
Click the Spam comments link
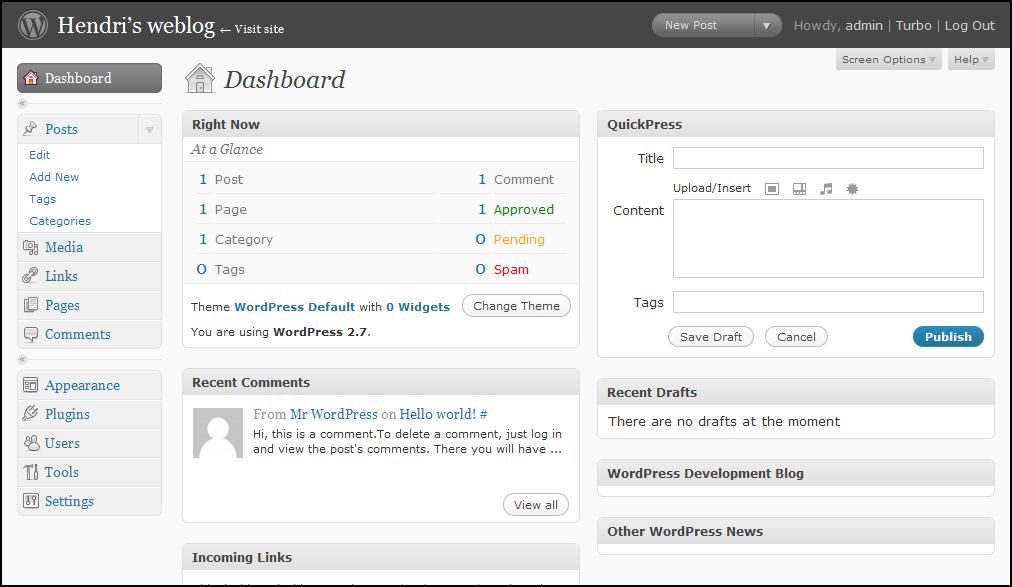(x=511, y=270)
